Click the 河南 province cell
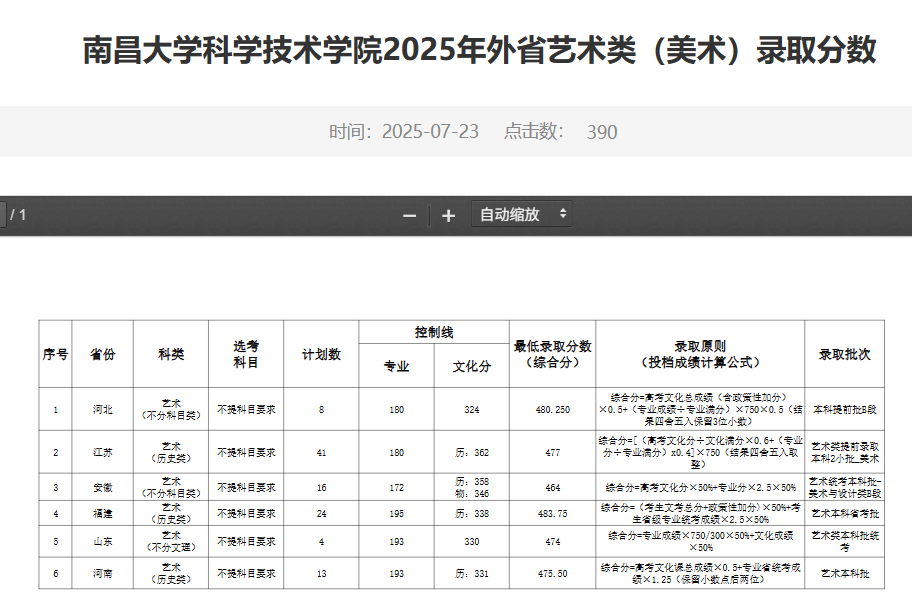 (x=102, y=574)
